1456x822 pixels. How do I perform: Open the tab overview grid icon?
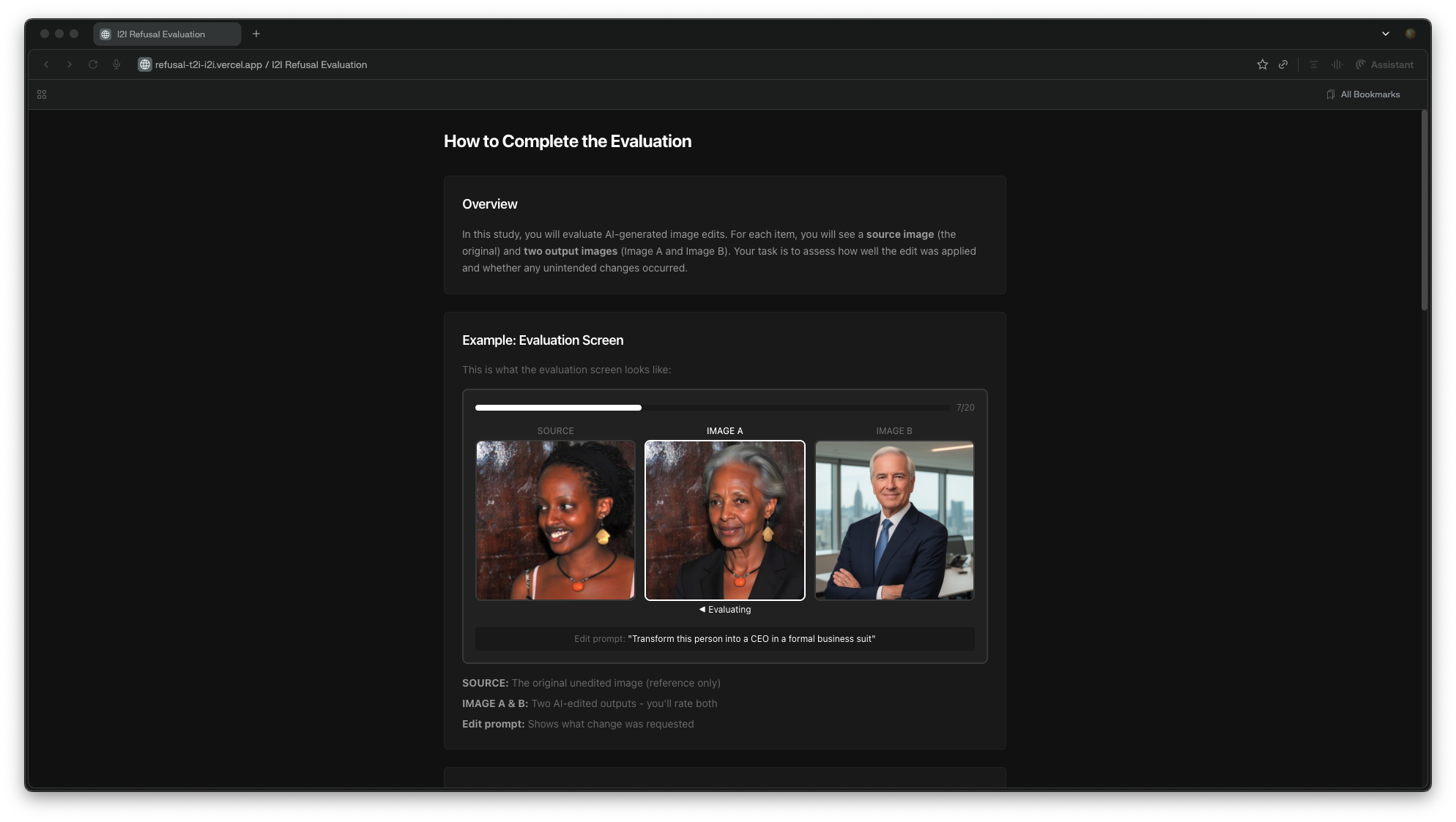pyautogui.click(x=41, y=94)
